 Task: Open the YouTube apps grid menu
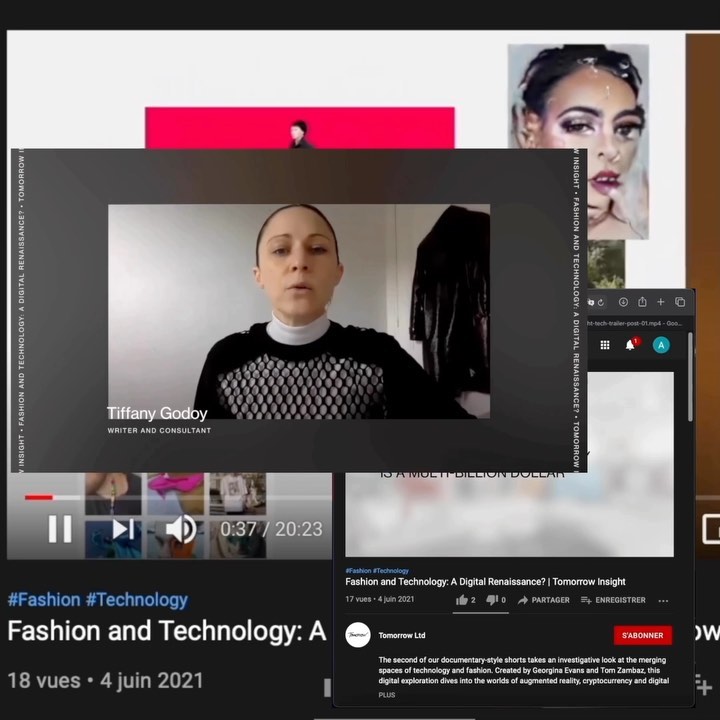pyautogui.click(x=605, y=344)
